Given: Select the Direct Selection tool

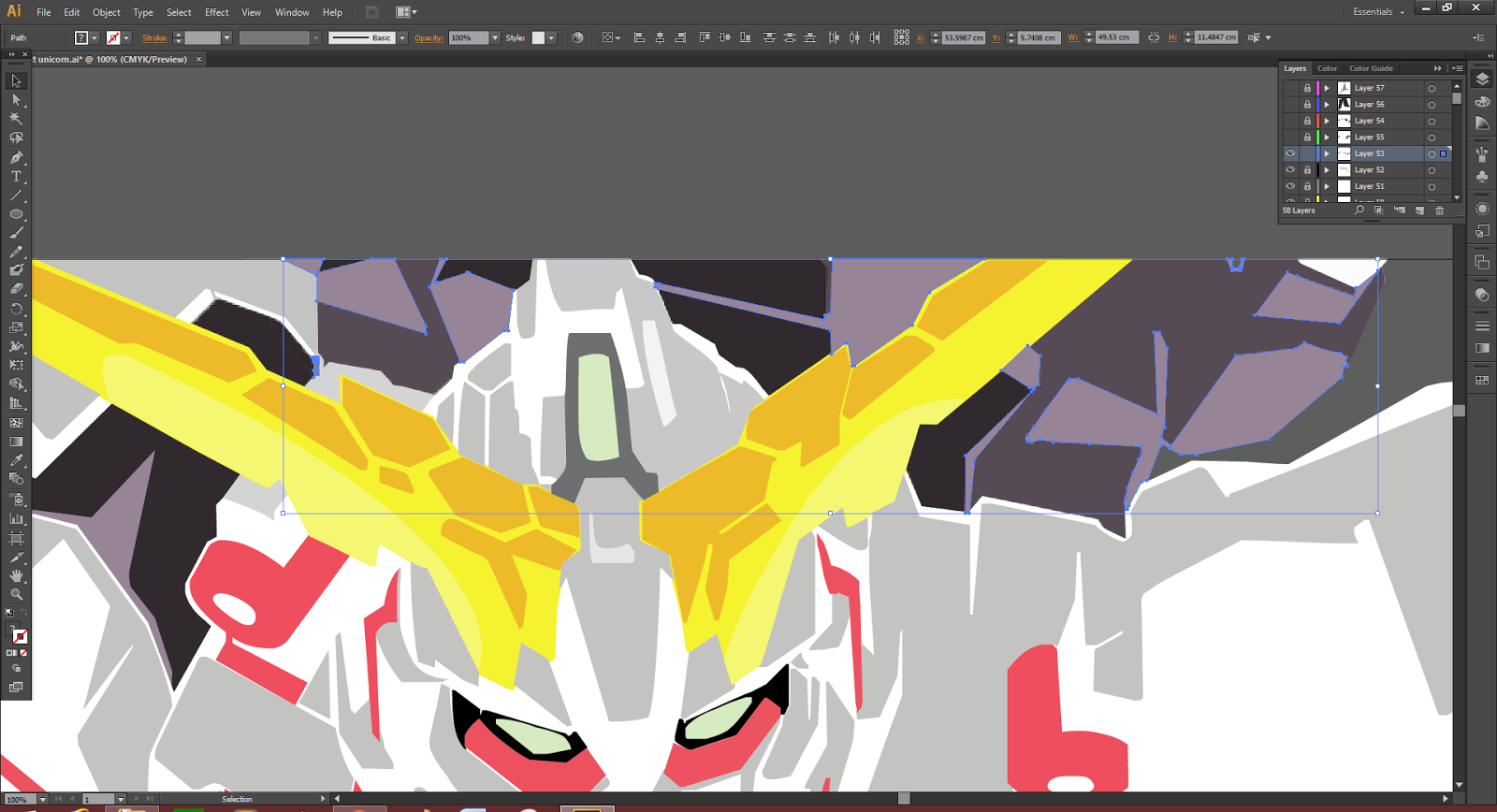Looking at the screenshot, I should pyautogui.click(x=16, y=99).
